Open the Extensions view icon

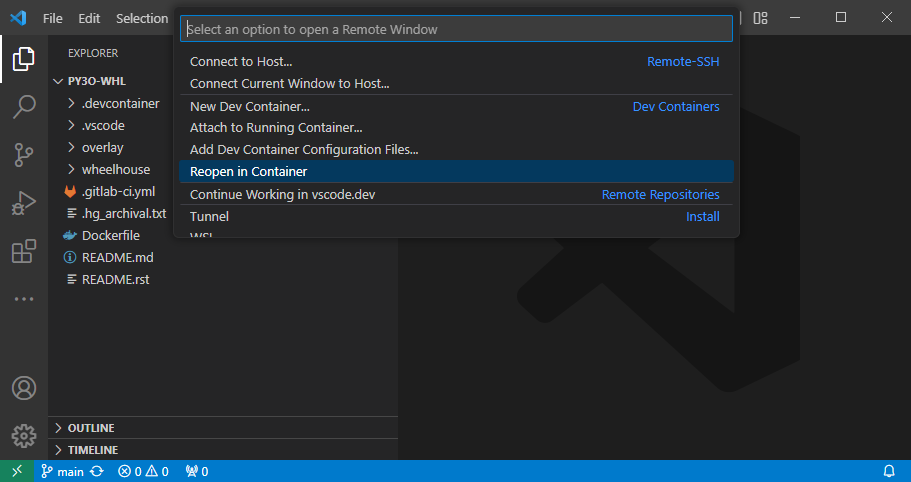click(24, 251)
